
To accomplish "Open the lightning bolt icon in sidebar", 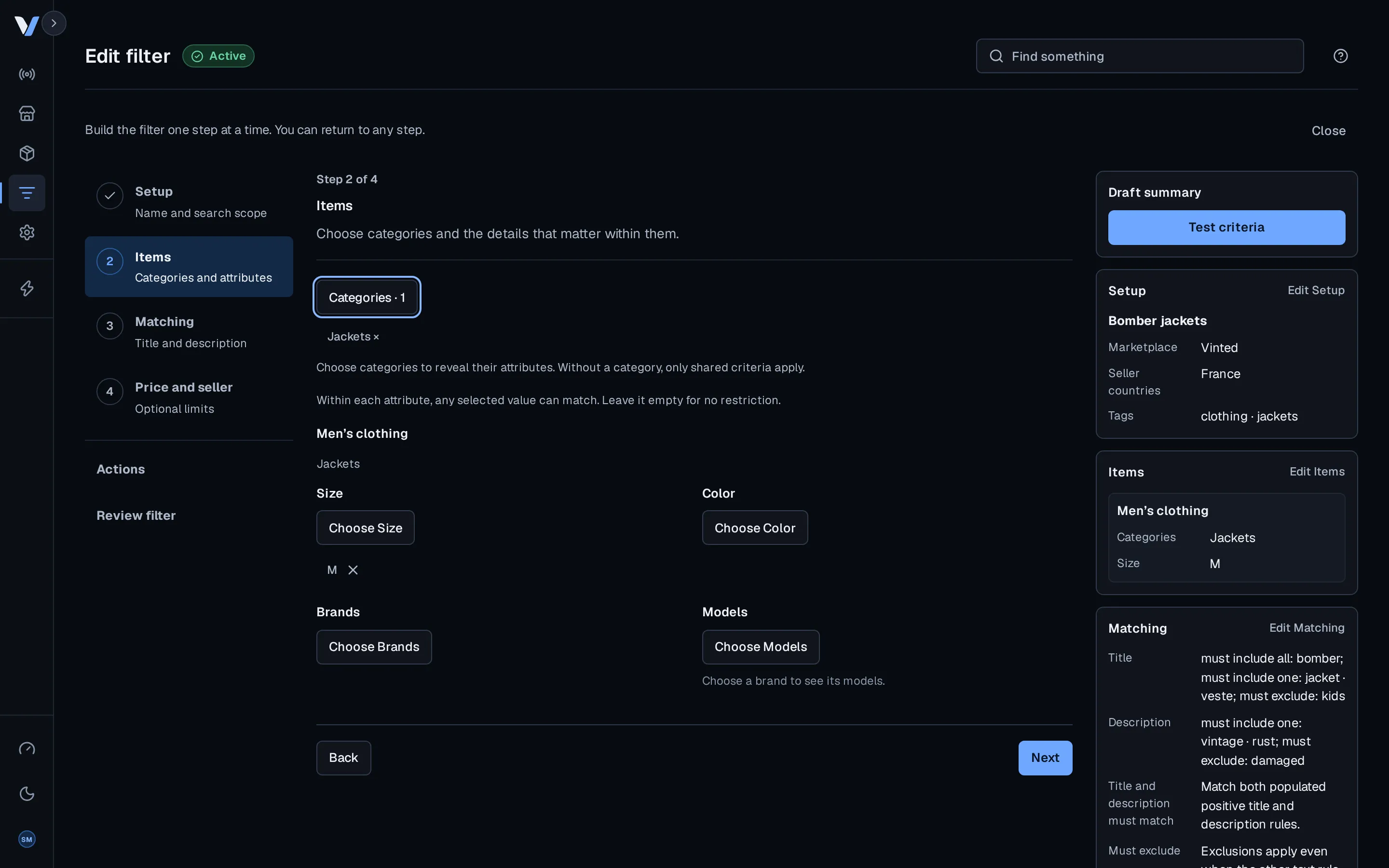I will (x=27, y=288).
